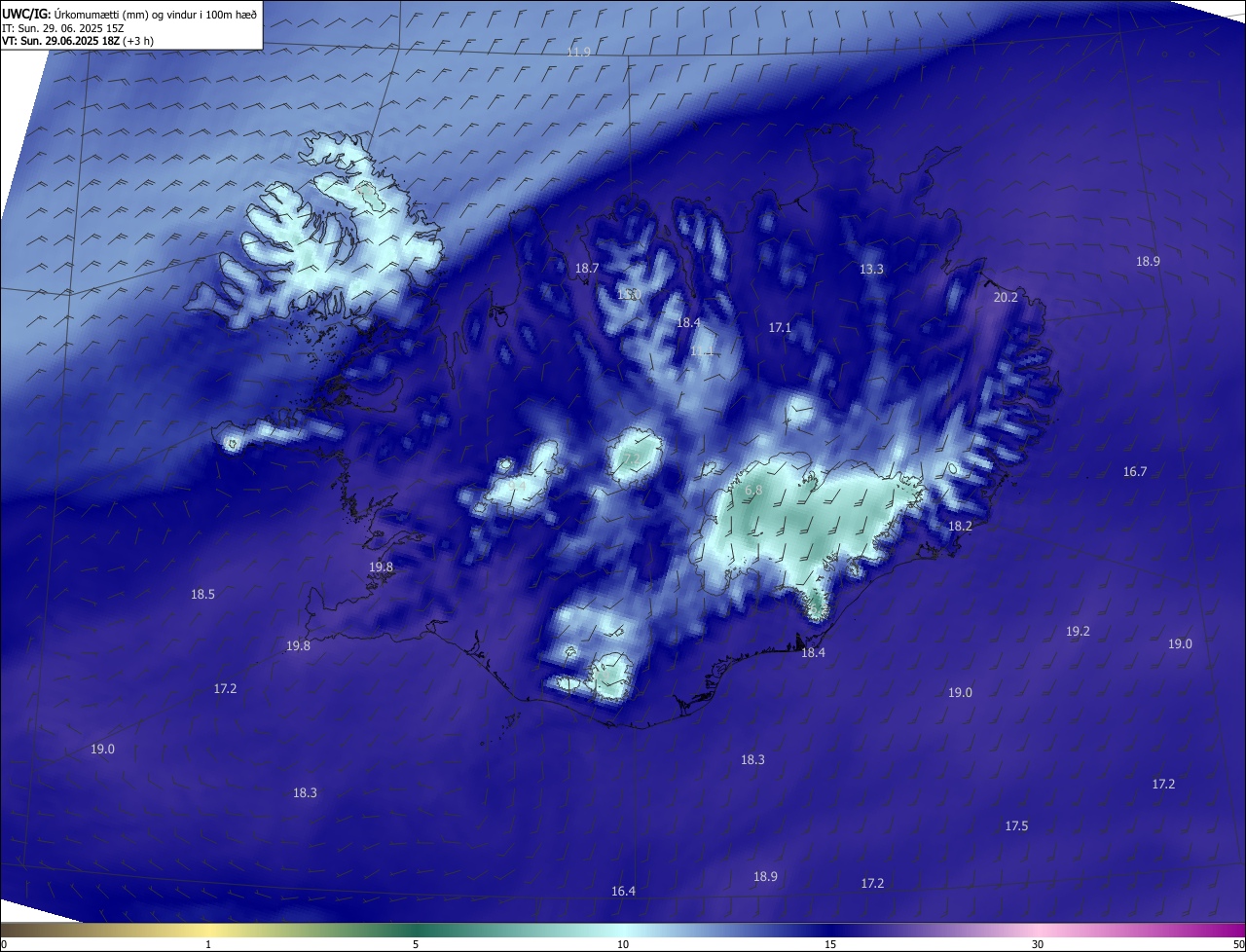
Task: Click the 17.5 value label on the map
Action: (x=1016, y=825)
